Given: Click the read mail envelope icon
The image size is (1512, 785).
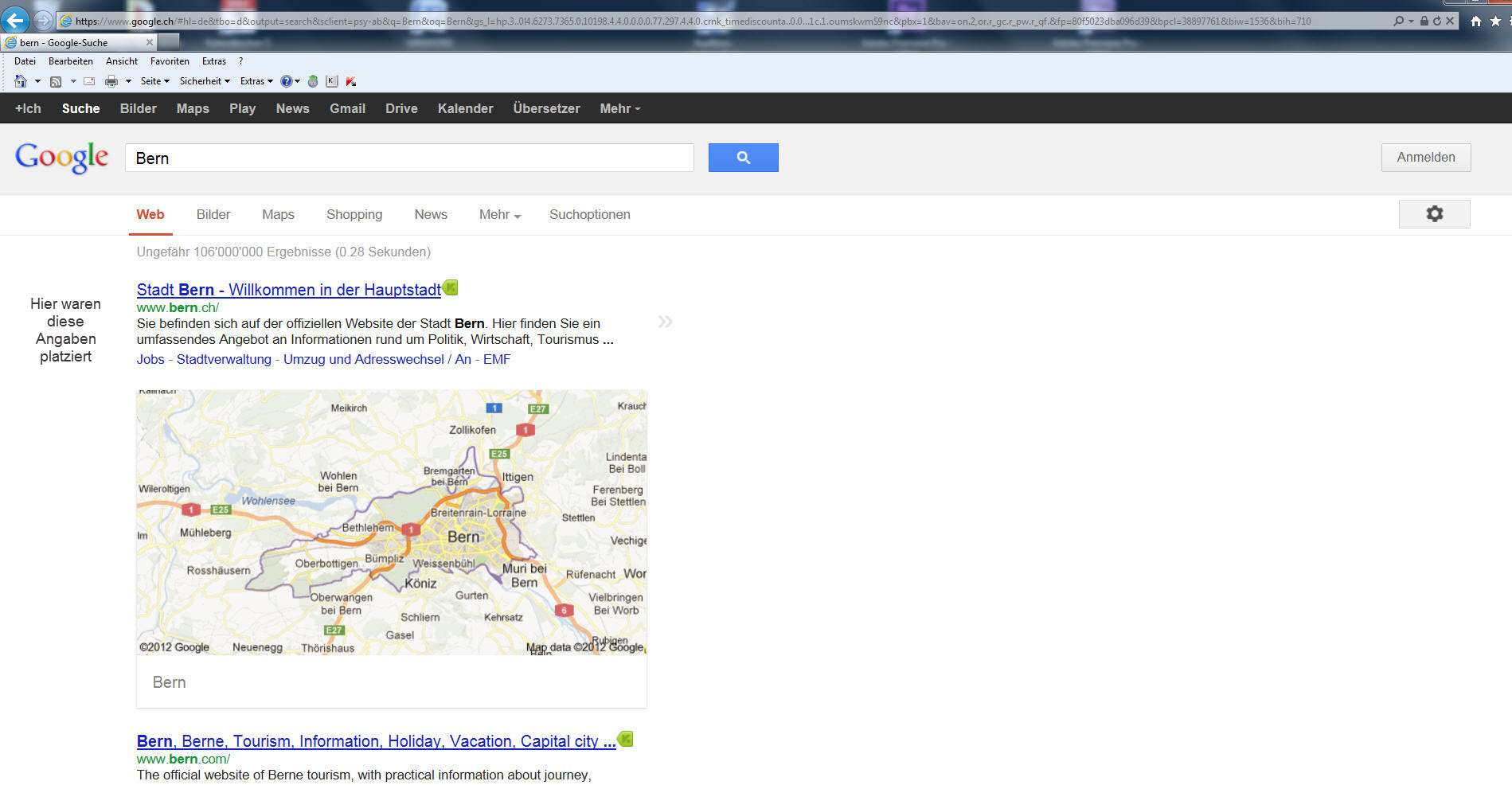Looking at the screenshot, I should coord(89,81).
